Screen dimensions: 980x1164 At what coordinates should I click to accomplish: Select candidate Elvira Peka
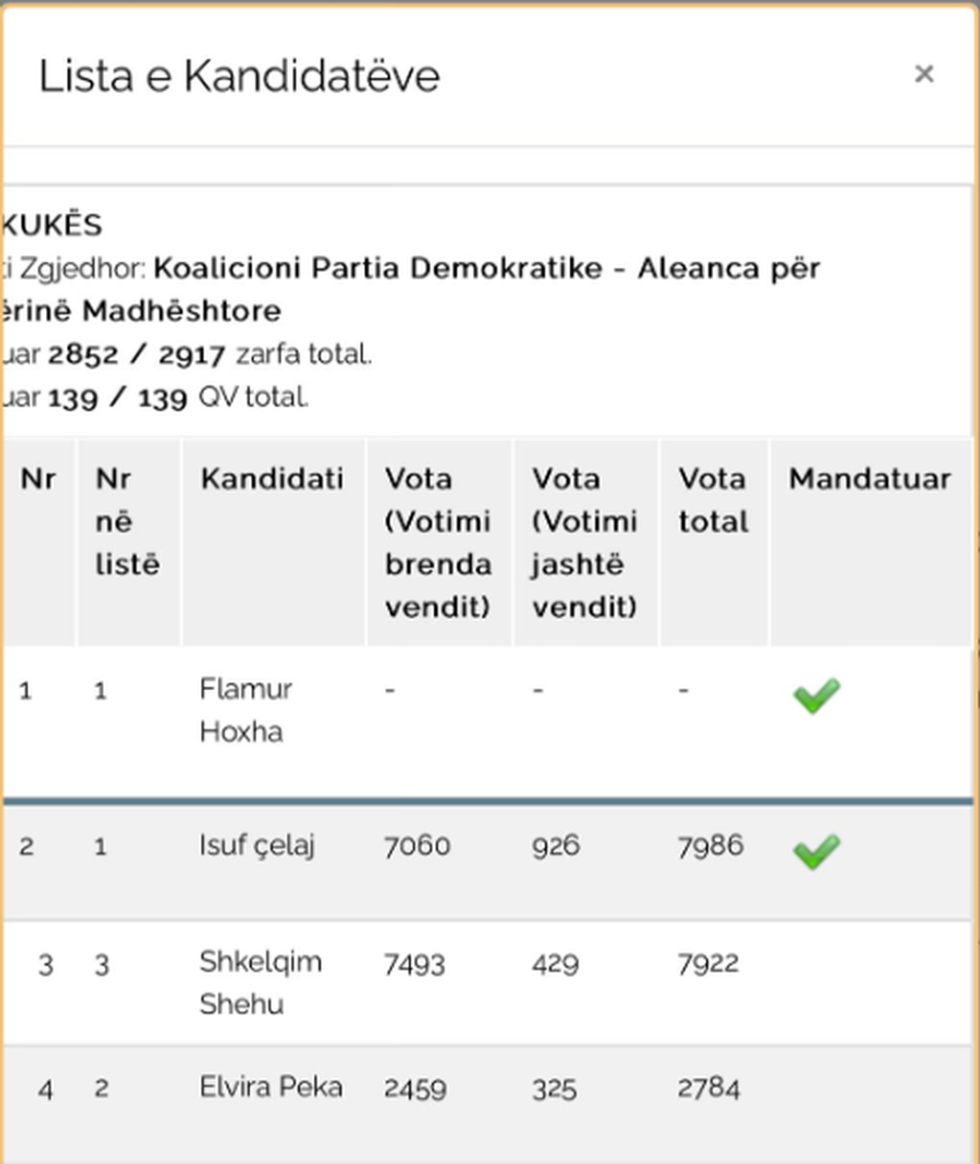click(x=271, y=1087)
